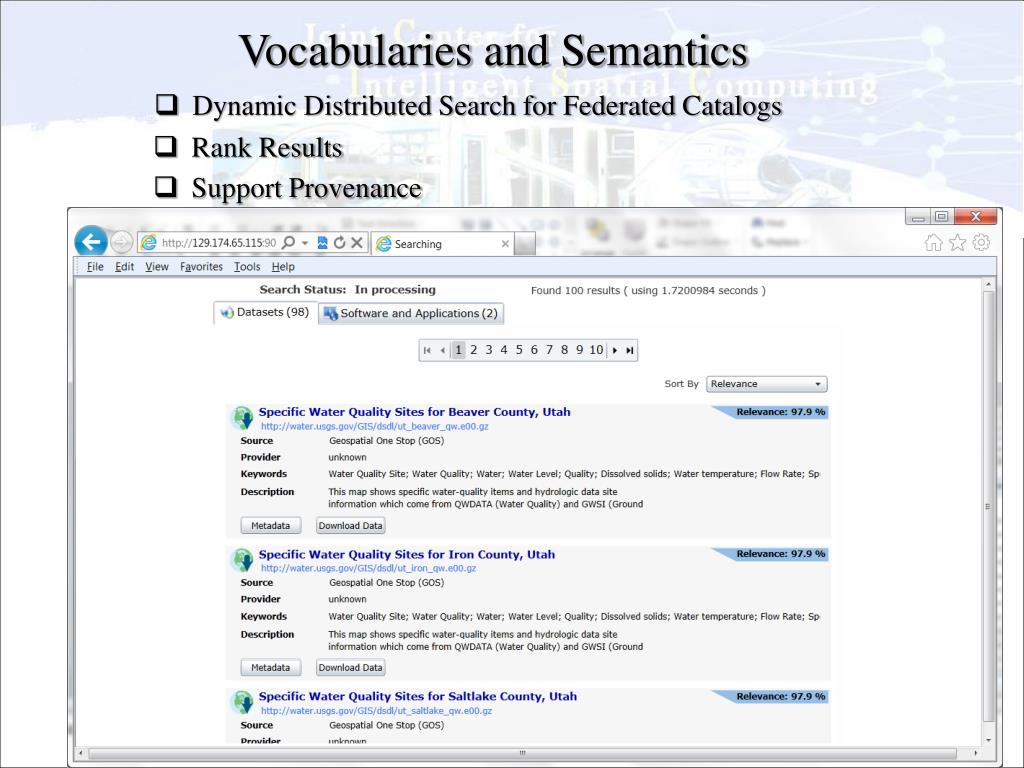Open the View menu
This screenshot has height=768, width=1024.
157,266
